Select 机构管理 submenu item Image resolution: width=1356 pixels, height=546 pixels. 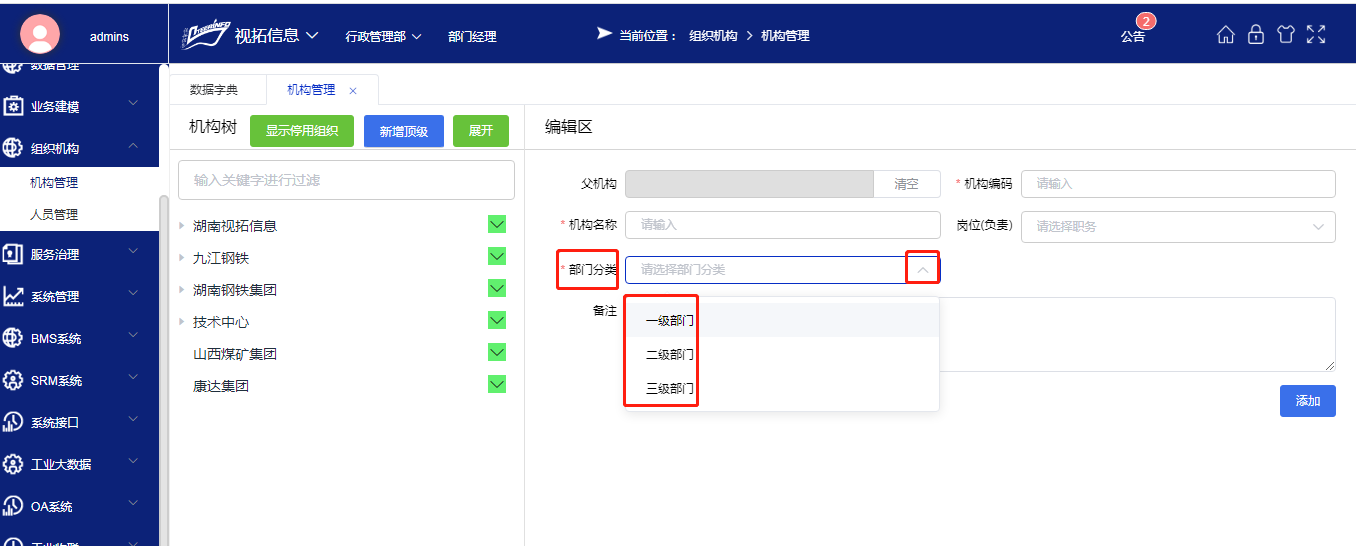[54, 183]
